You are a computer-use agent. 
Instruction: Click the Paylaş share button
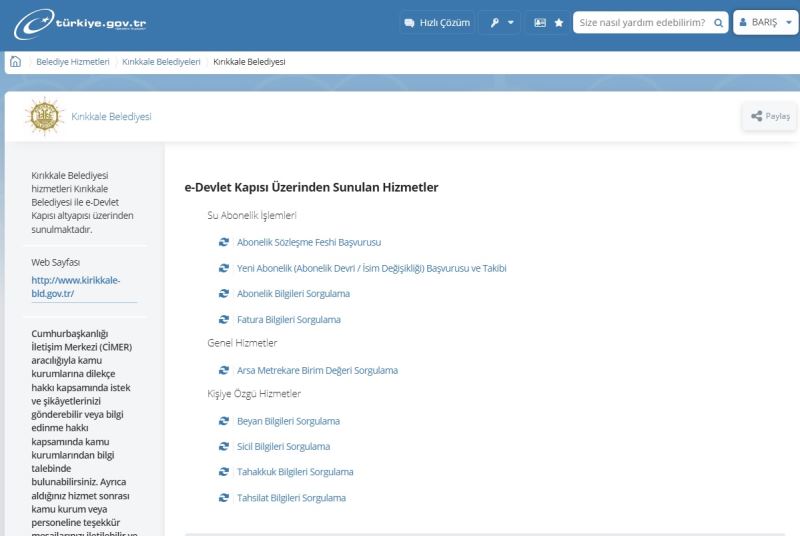(x=770, y=116)
